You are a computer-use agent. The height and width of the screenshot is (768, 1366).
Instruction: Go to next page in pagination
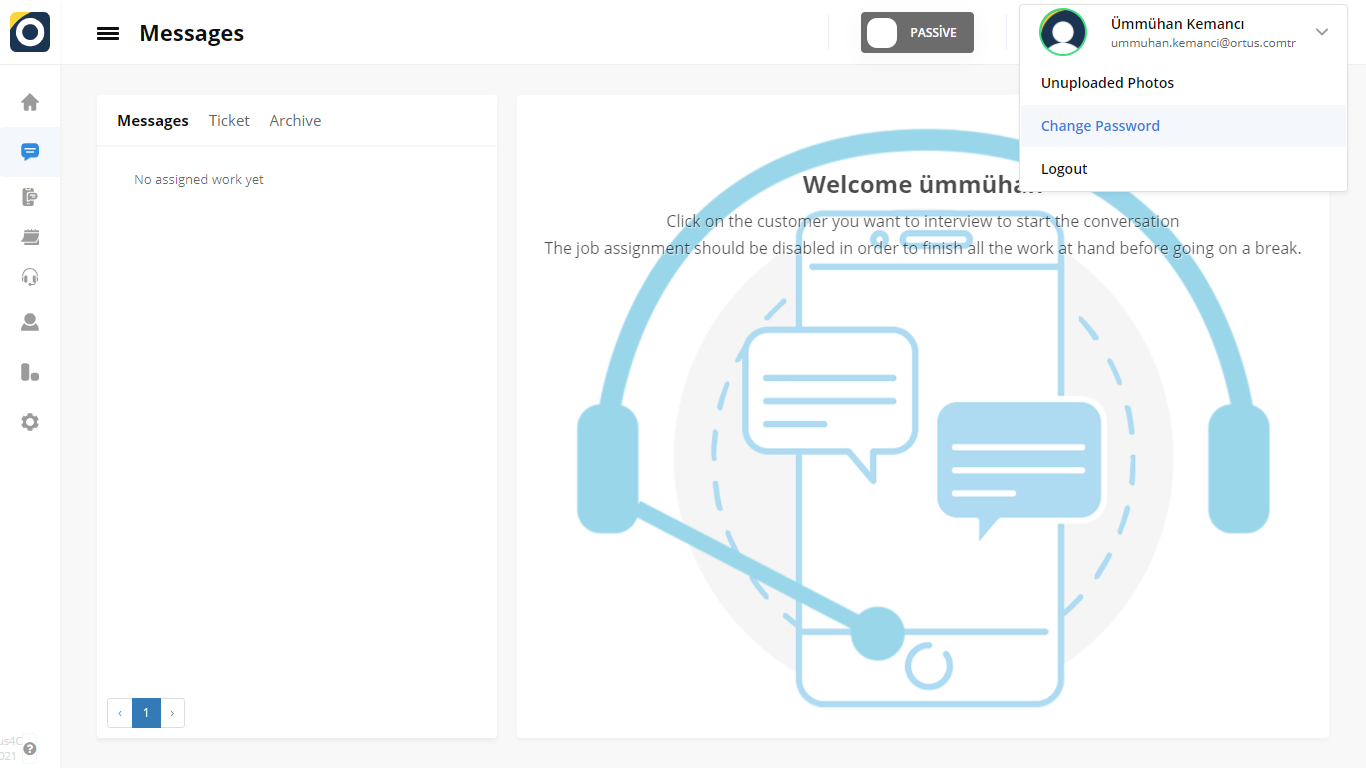tap(172, 713)
